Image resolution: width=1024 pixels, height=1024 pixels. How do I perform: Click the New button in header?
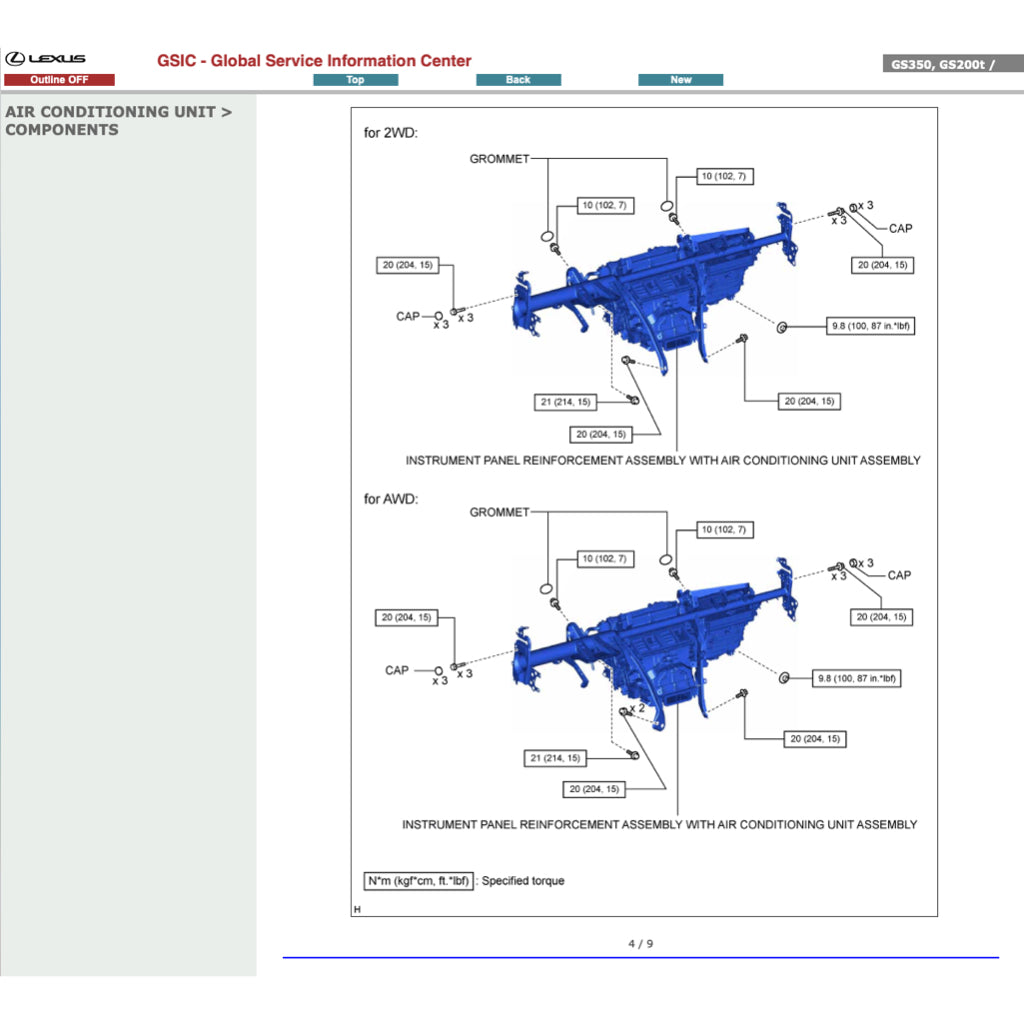click(x=680, y=80)
